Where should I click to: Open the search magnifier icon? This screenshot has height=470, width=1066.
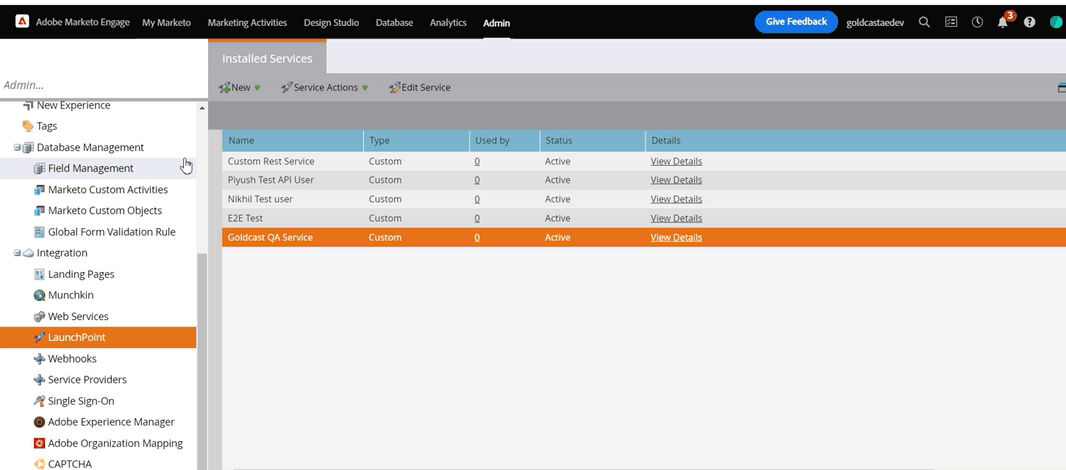pyautogui.click(x=924, y=22)
